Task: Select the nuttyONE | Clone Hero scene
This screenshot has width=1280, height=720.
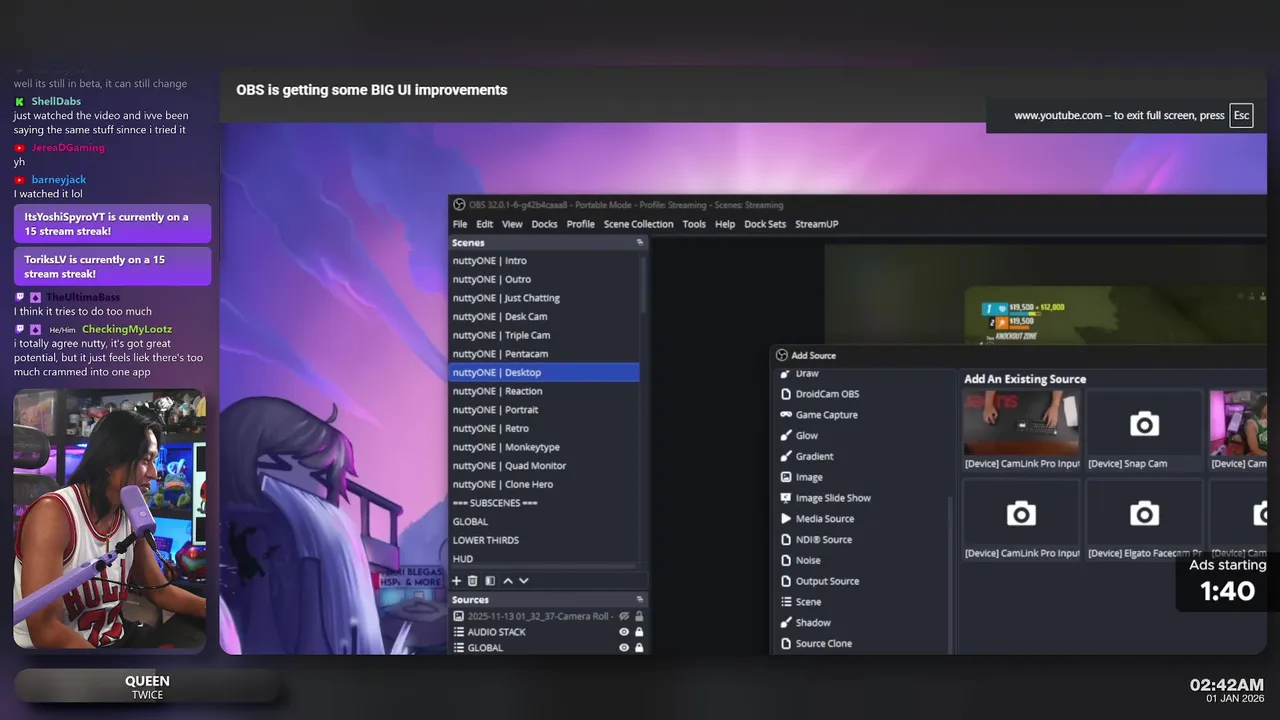Action: pyautogui.click(x=544, y=484)
